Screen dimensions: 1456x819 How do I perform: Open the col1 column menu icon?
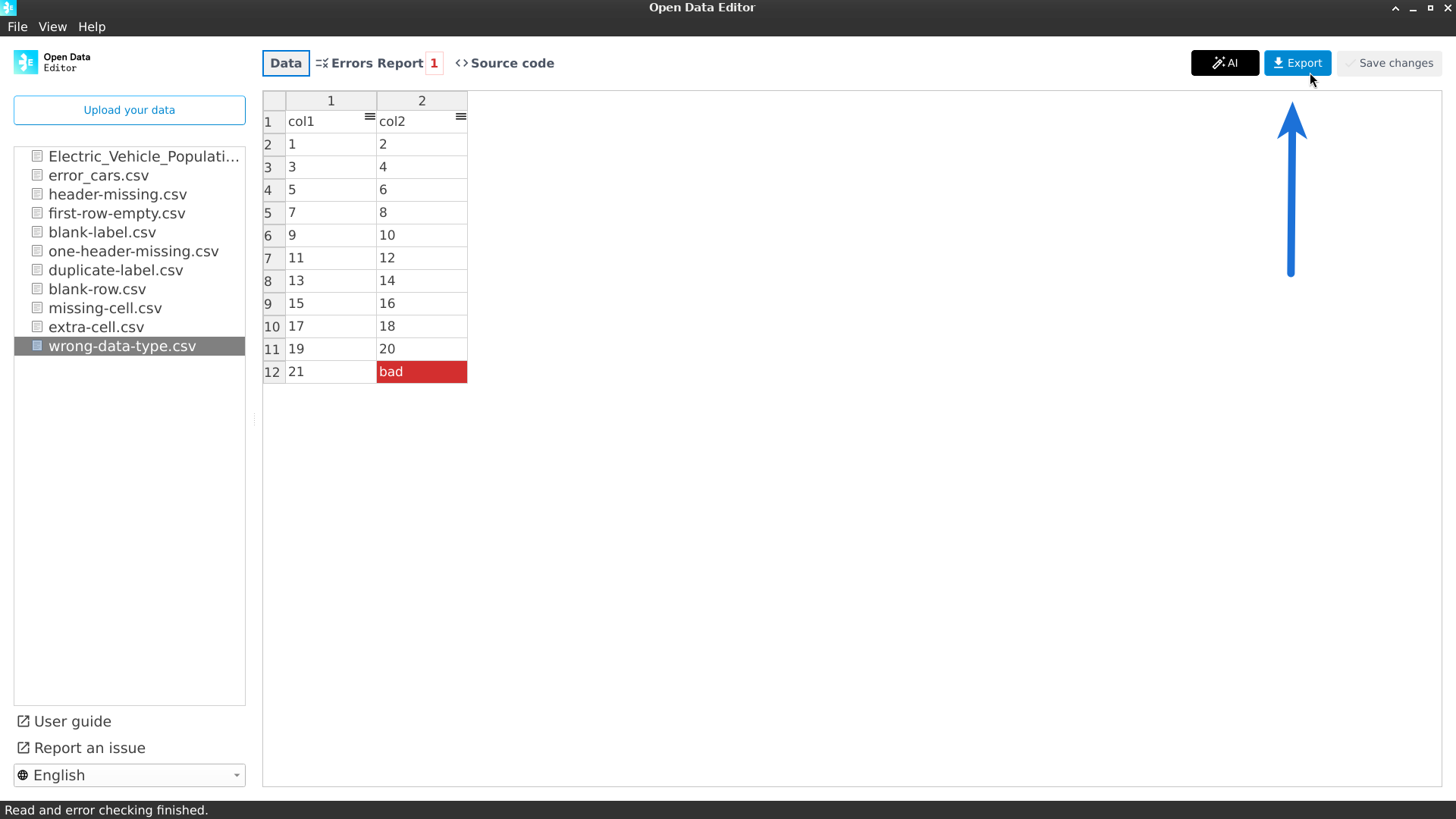pyautogui.click(x=369, y=117)
